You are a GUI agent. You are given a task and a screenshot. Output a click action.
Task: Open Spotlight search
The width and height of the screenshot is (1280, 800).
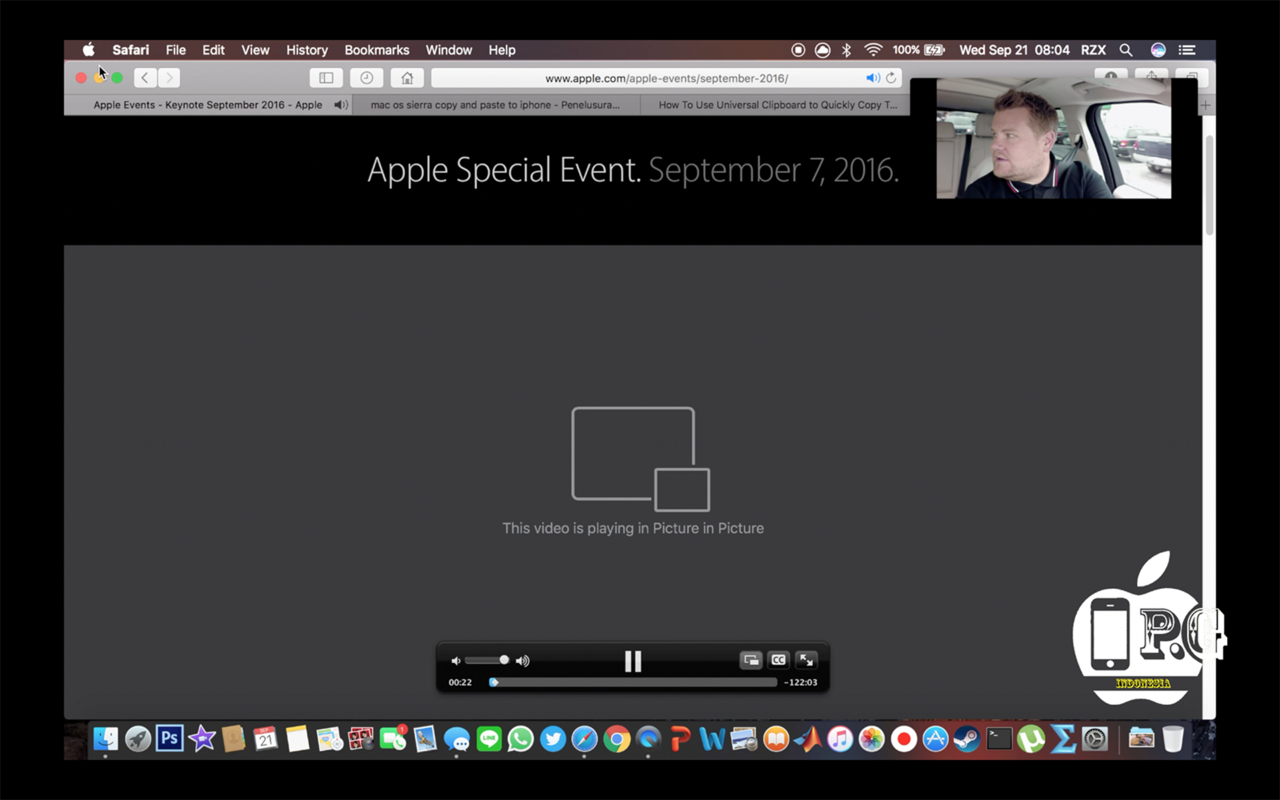pyautogui.click(x=1126, y=50)
